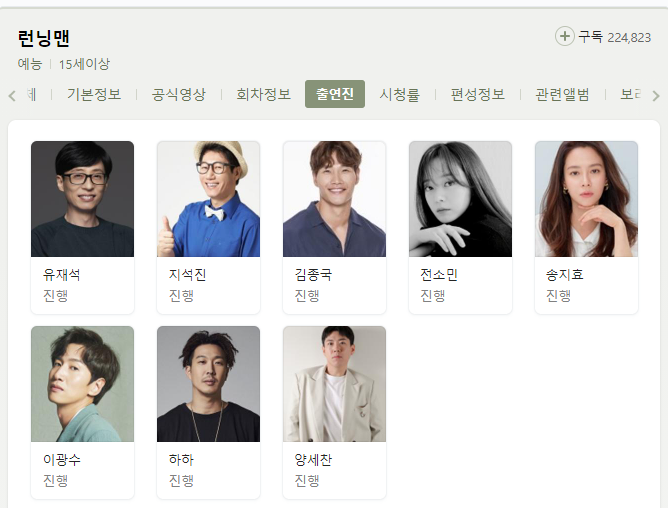
Task: Click the 런닝맨 show title
Action: (x=44, y=38)
